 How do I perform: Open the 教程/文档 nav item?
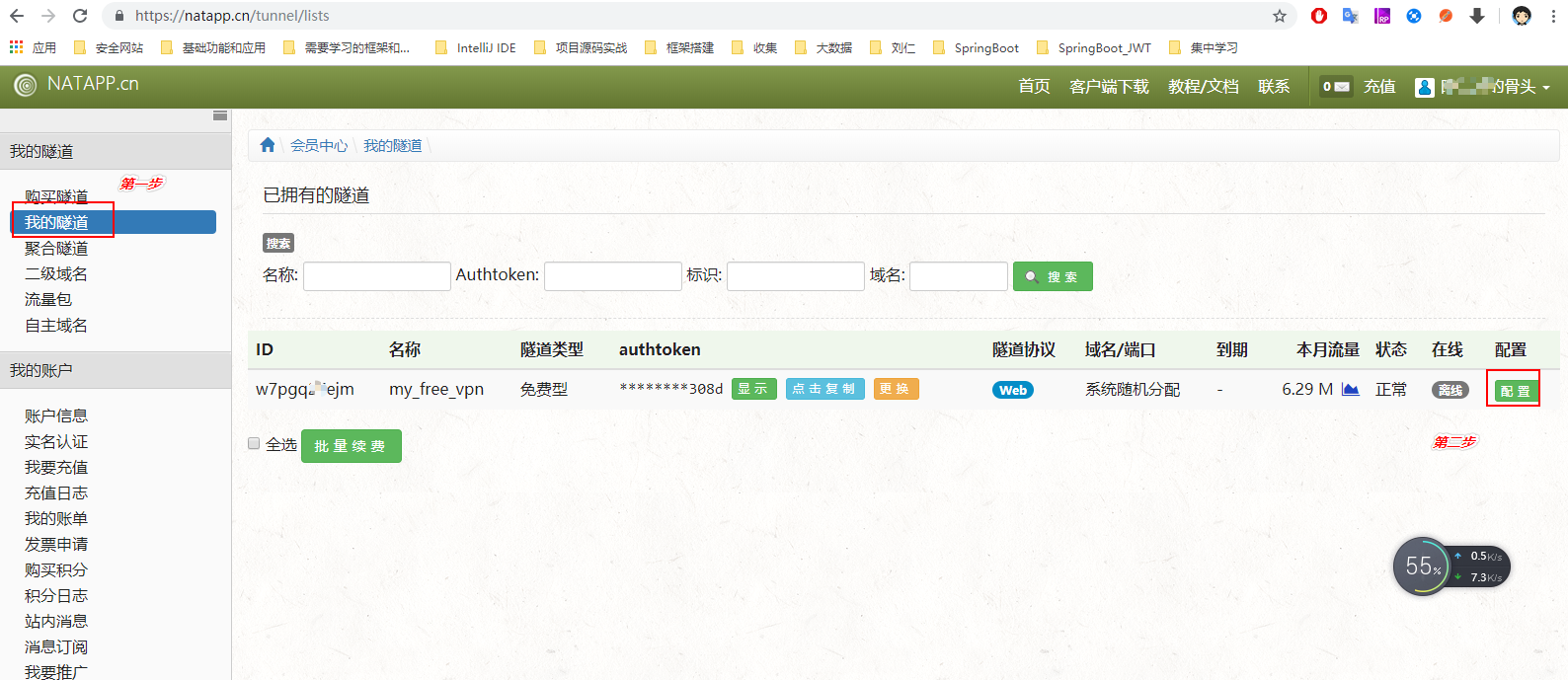(x=1203, y=87)
